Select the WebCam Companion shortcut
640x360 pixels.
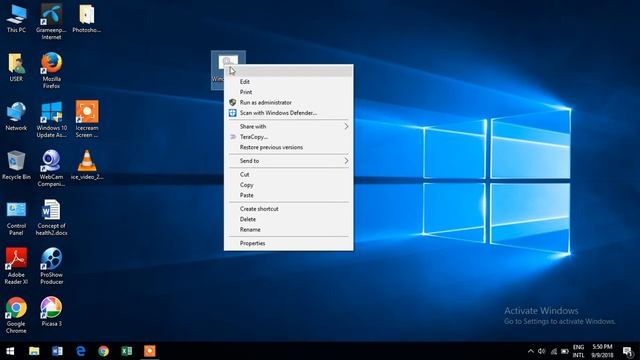pyautogui.click(x=51, y=169)
